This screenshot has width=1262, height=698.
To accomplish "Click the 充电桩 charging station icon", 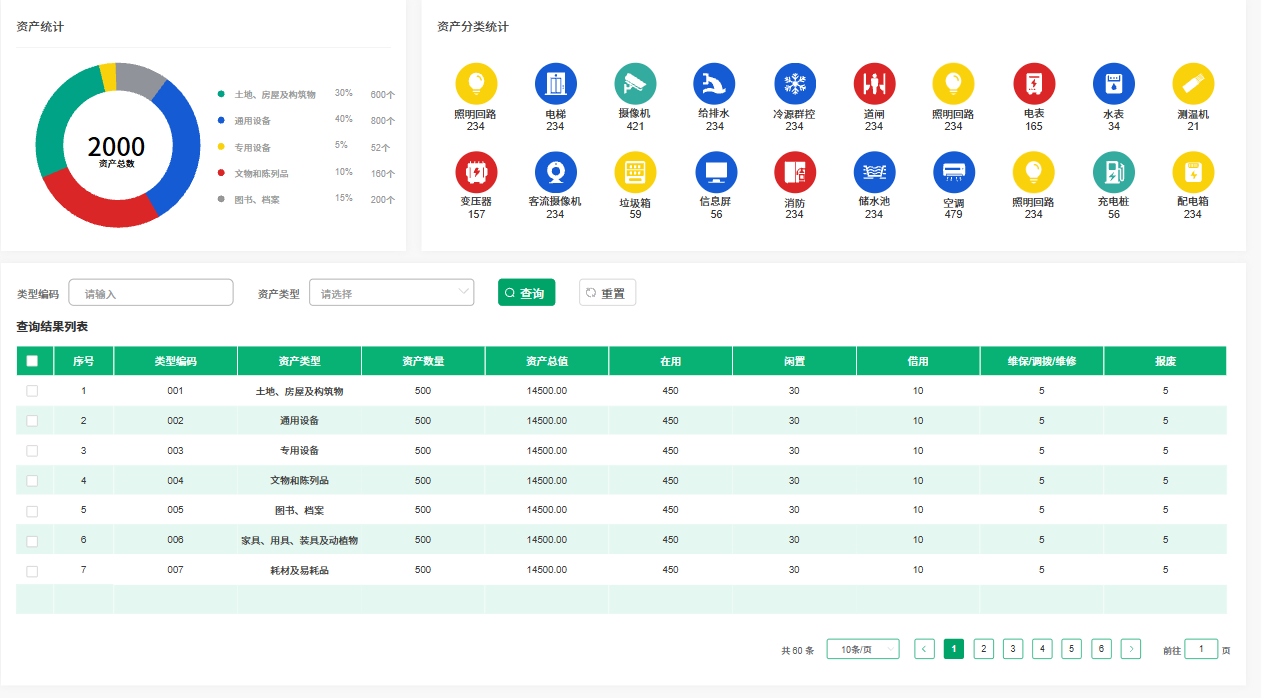I will tap(1113, 172).
